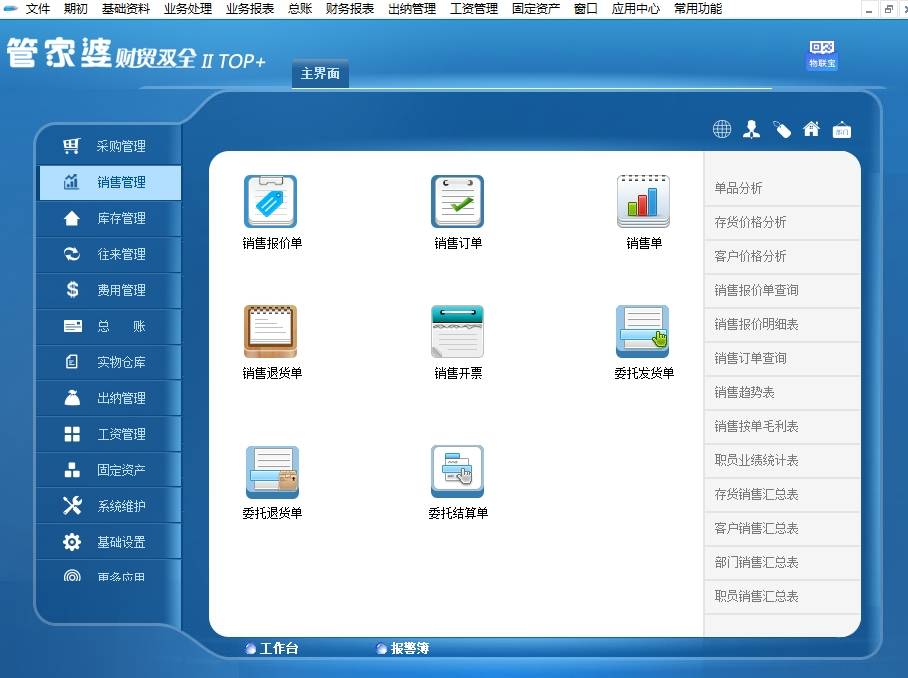Open the 委托退货单 icon
This screenshot has width=908, height=678.
click(x=272, y=472)
